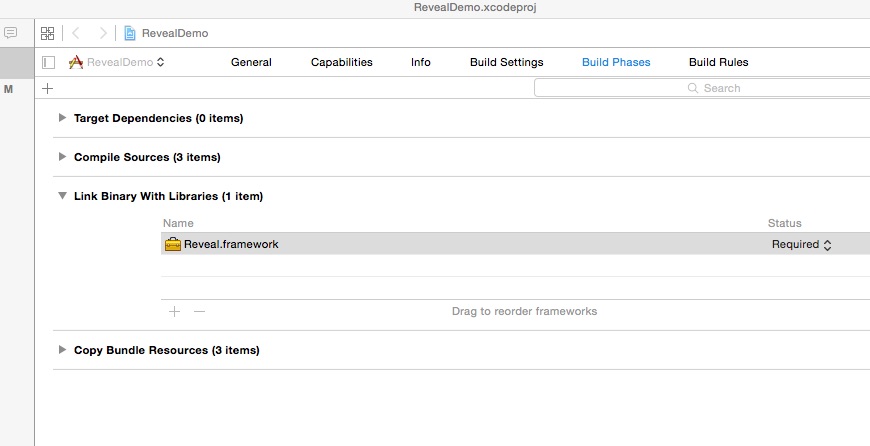
Task: Click Copy Bundle Resources (3 items) title
Action: click(166, 350)
